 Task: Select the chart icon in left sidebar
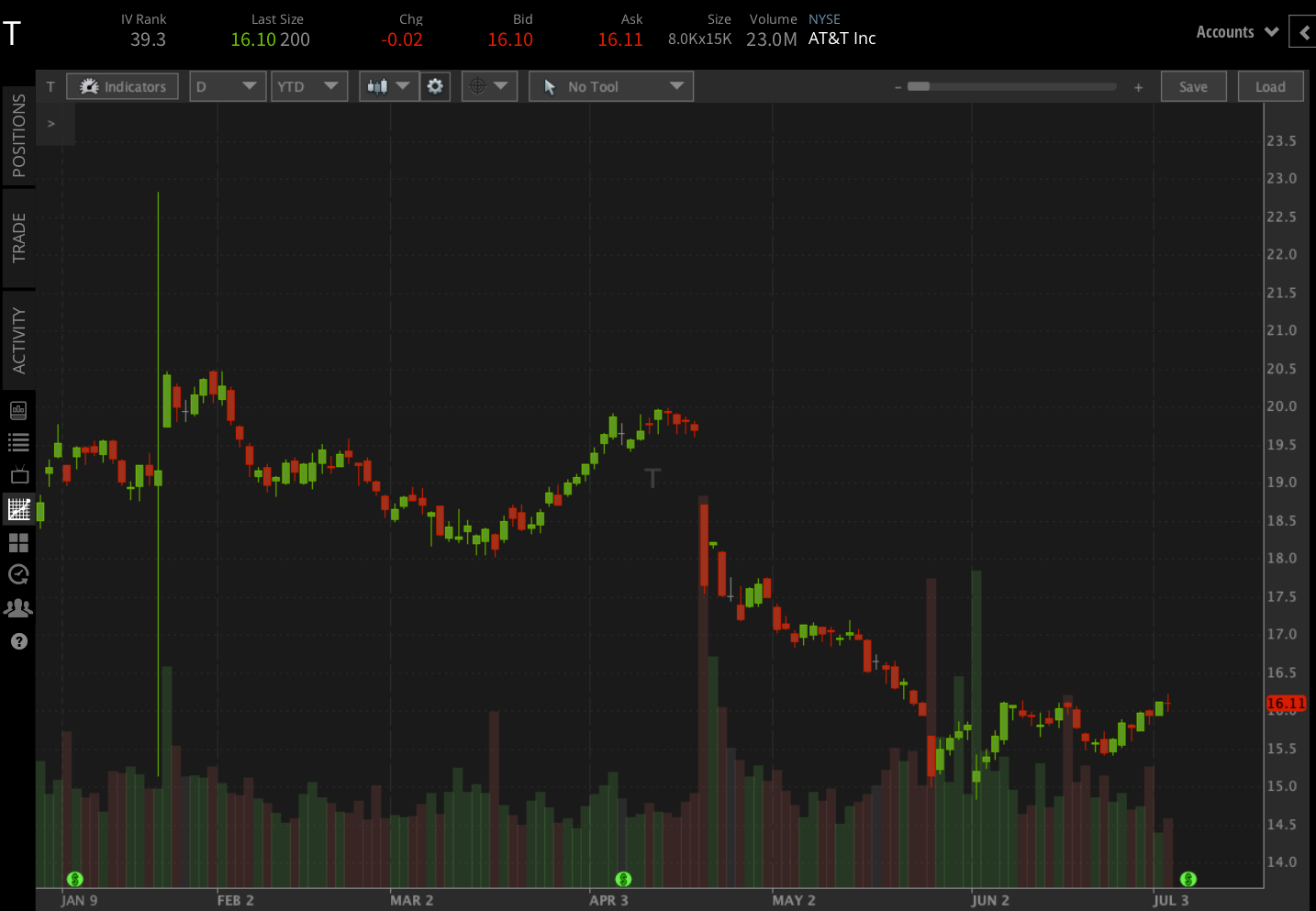(18, 508)
